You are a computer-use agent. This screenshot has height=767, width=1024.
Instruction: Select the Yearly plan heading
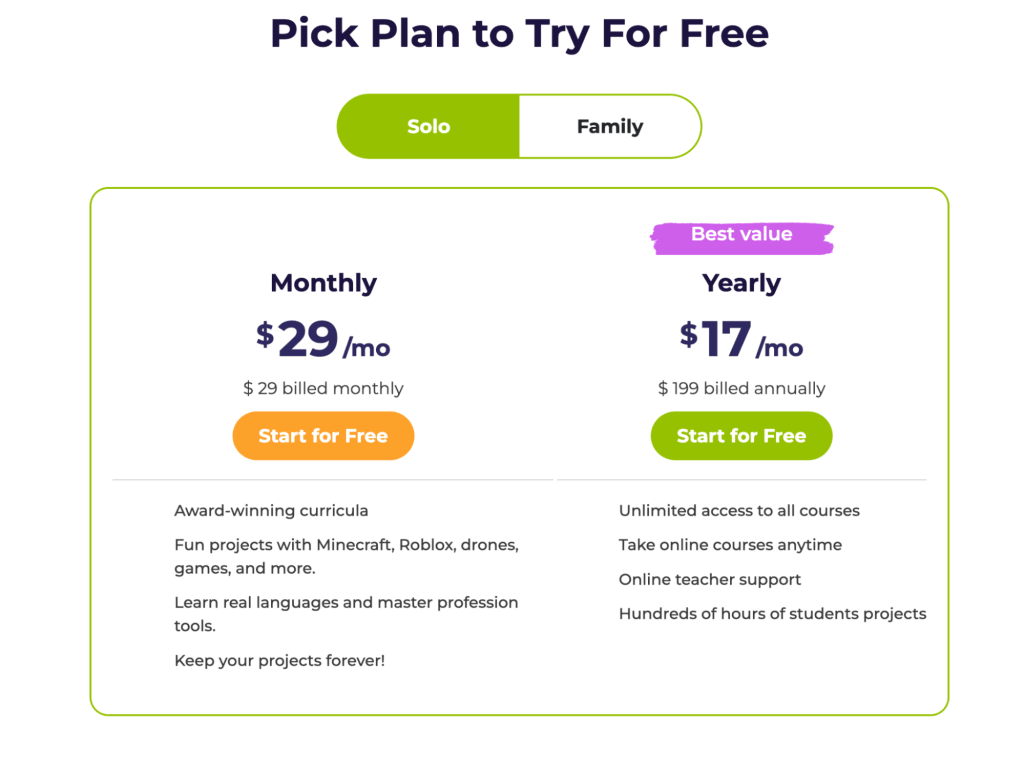click(741, 283)
